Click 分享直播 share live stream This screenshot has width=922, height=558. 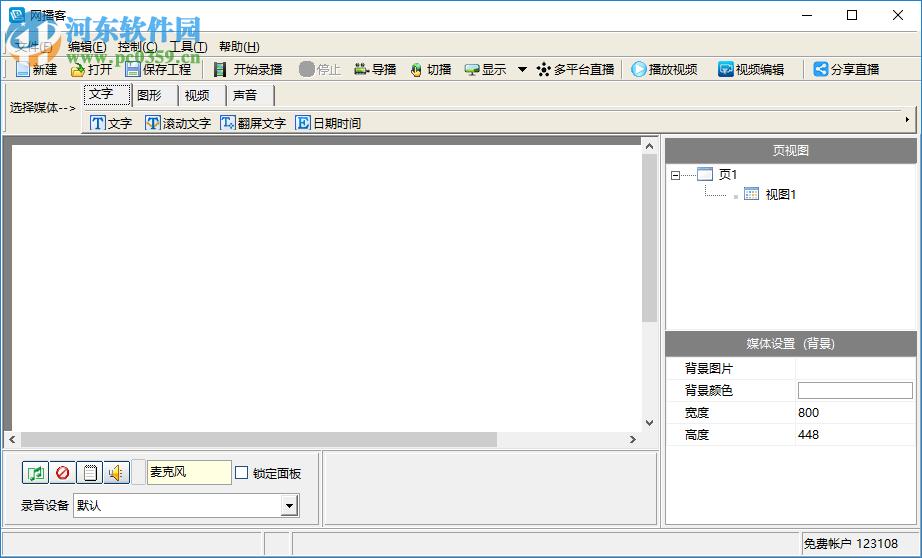(846, 69)
